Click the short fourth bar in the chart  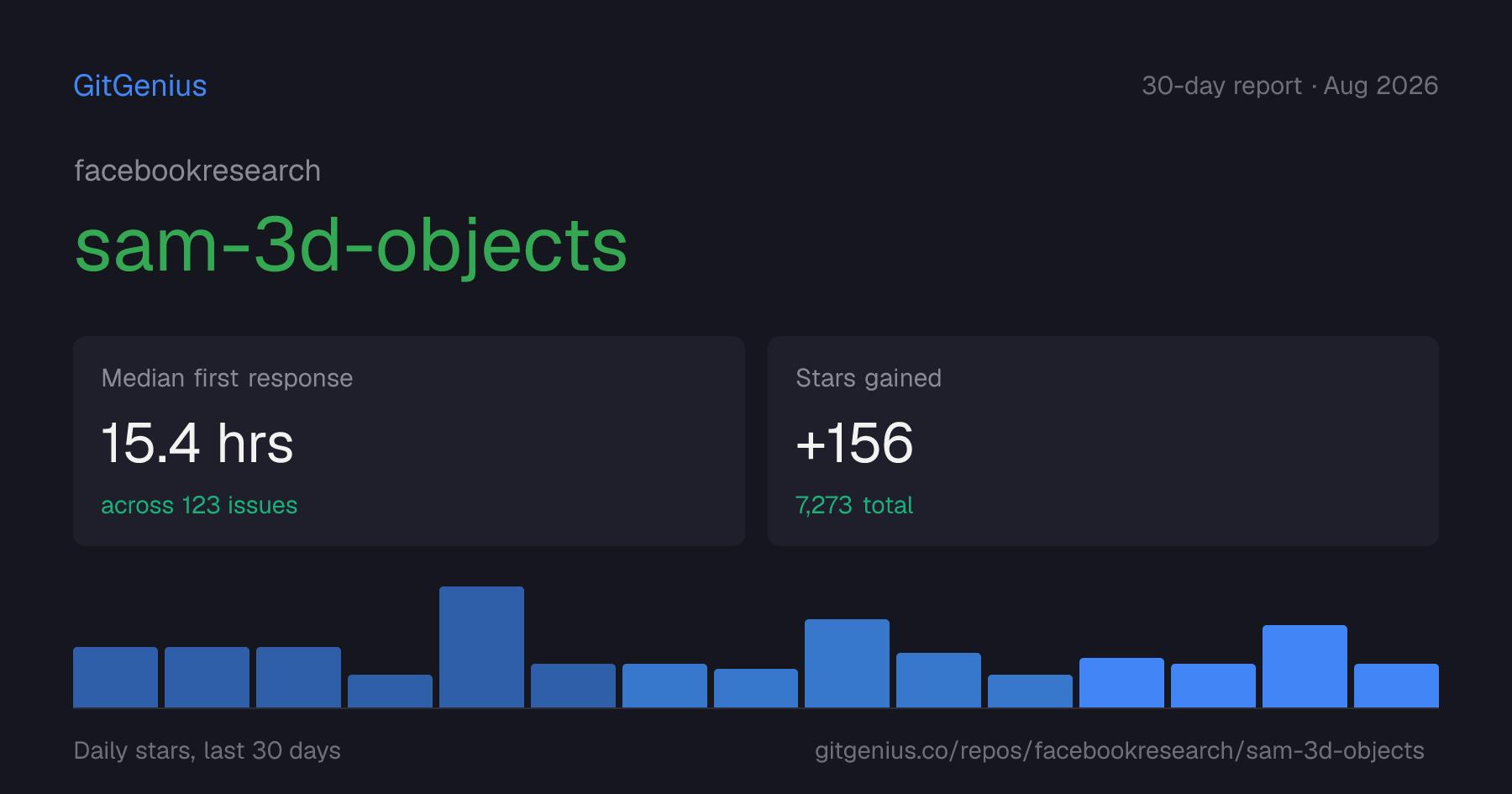[x=390, y=691]
